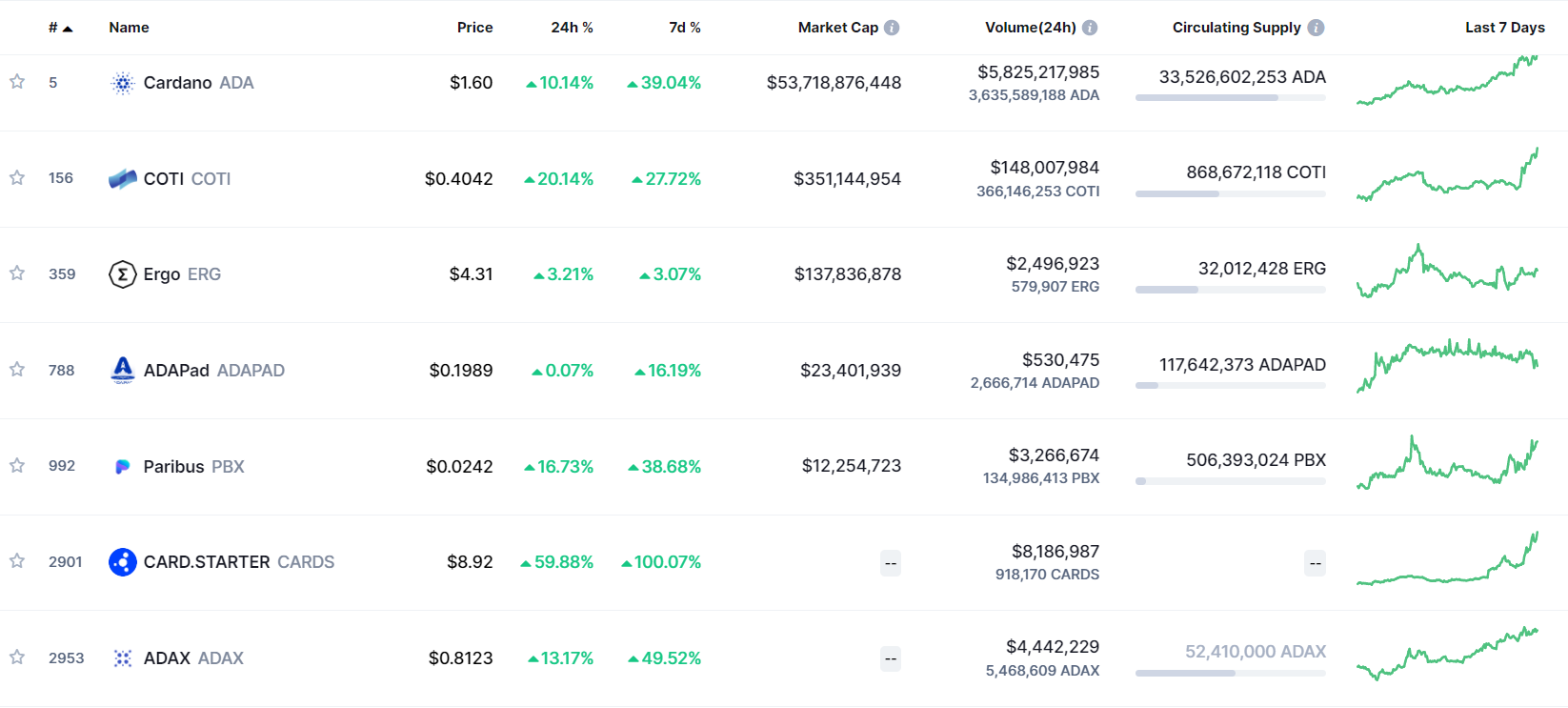The width and height of the screenshot is (1568, 708).
Task: Open Cardano last 7 days chart
Action: 1447,81
